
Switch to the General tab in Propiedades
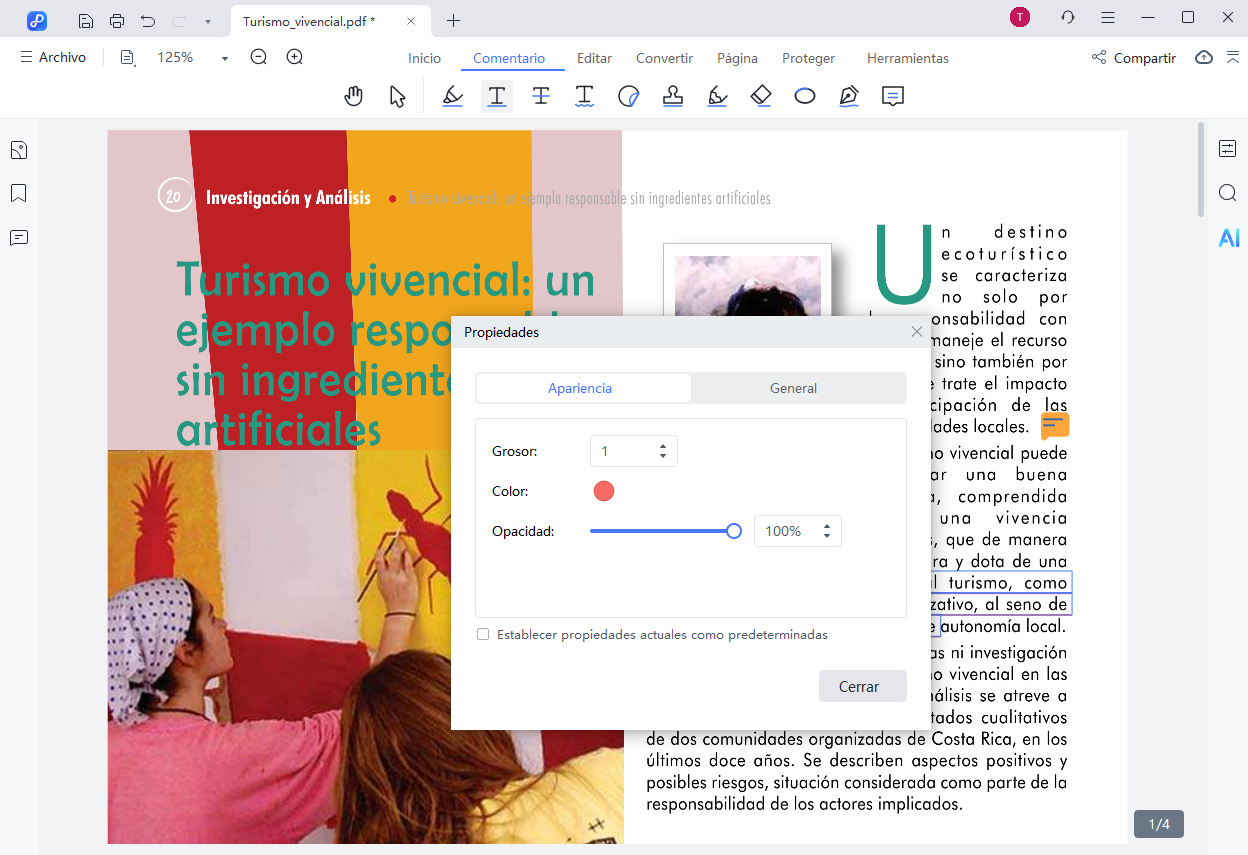click(x=794, y=388)
